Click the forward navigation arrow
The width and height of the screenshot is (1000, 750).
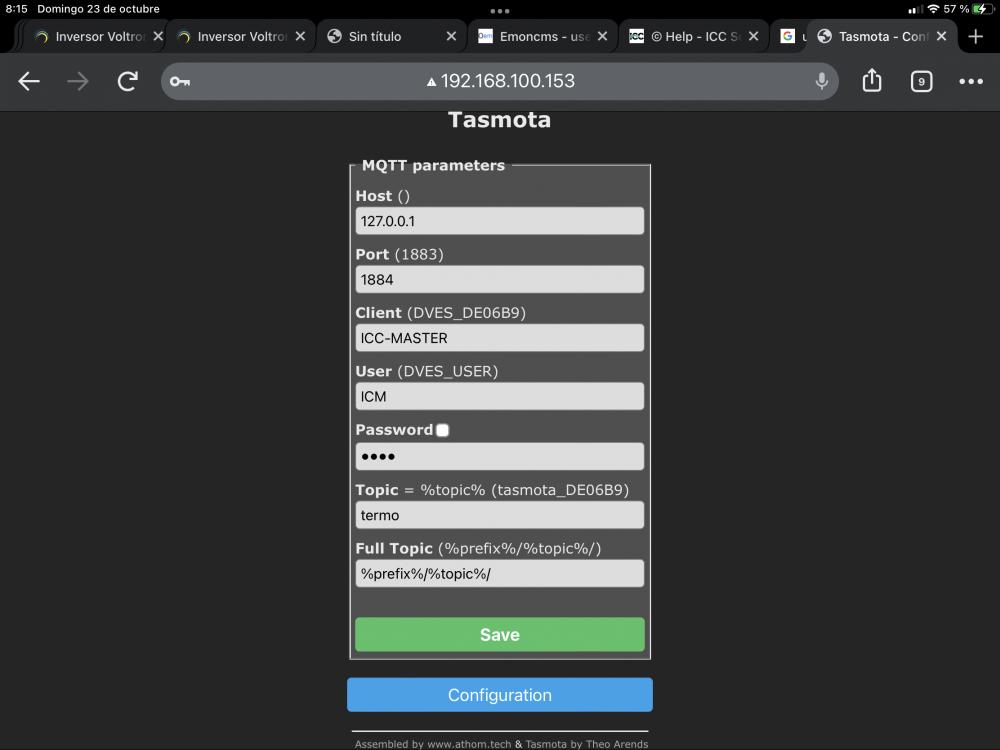(78, 81)
